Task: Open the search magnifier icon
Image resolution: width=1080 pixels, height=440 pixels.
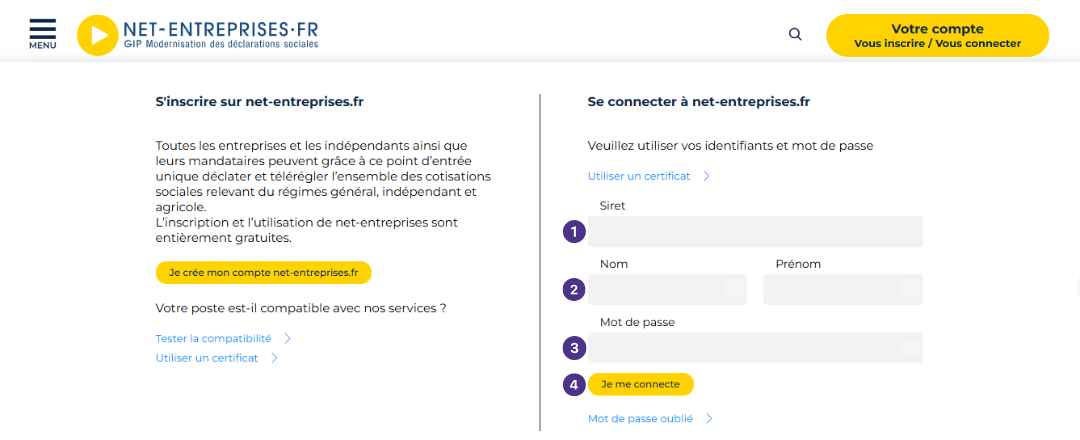Action: point(795,34)
